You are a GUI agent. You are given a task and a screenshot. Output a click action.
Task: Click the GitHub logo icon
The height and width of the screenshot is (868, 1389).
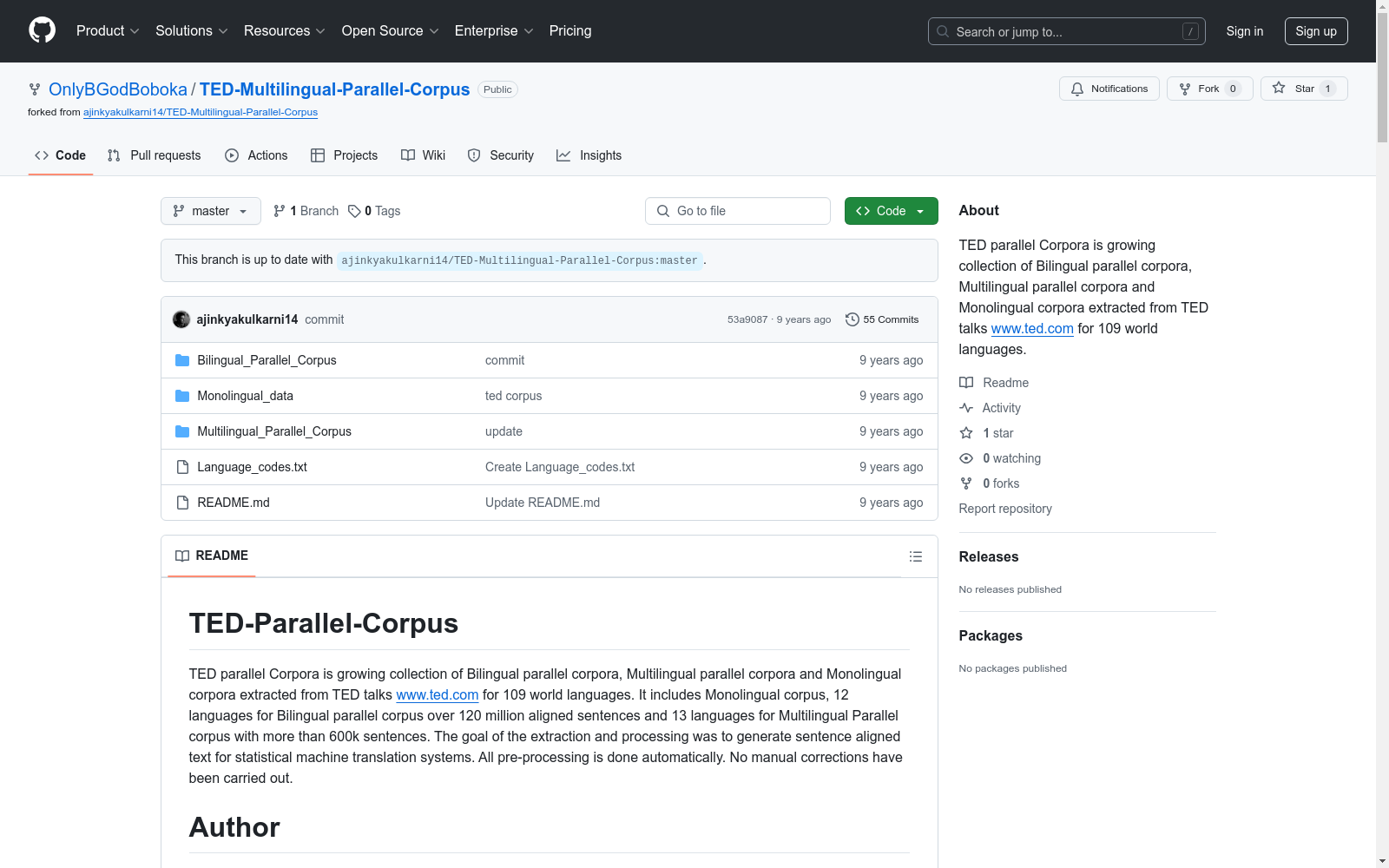click(42, 30)
